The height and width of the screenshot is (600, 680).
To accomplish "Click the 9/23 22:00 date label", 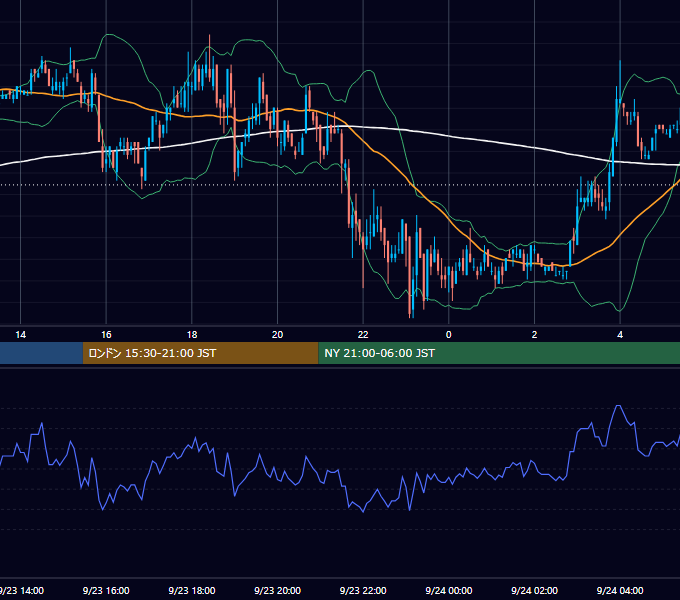I will (363, 590).
